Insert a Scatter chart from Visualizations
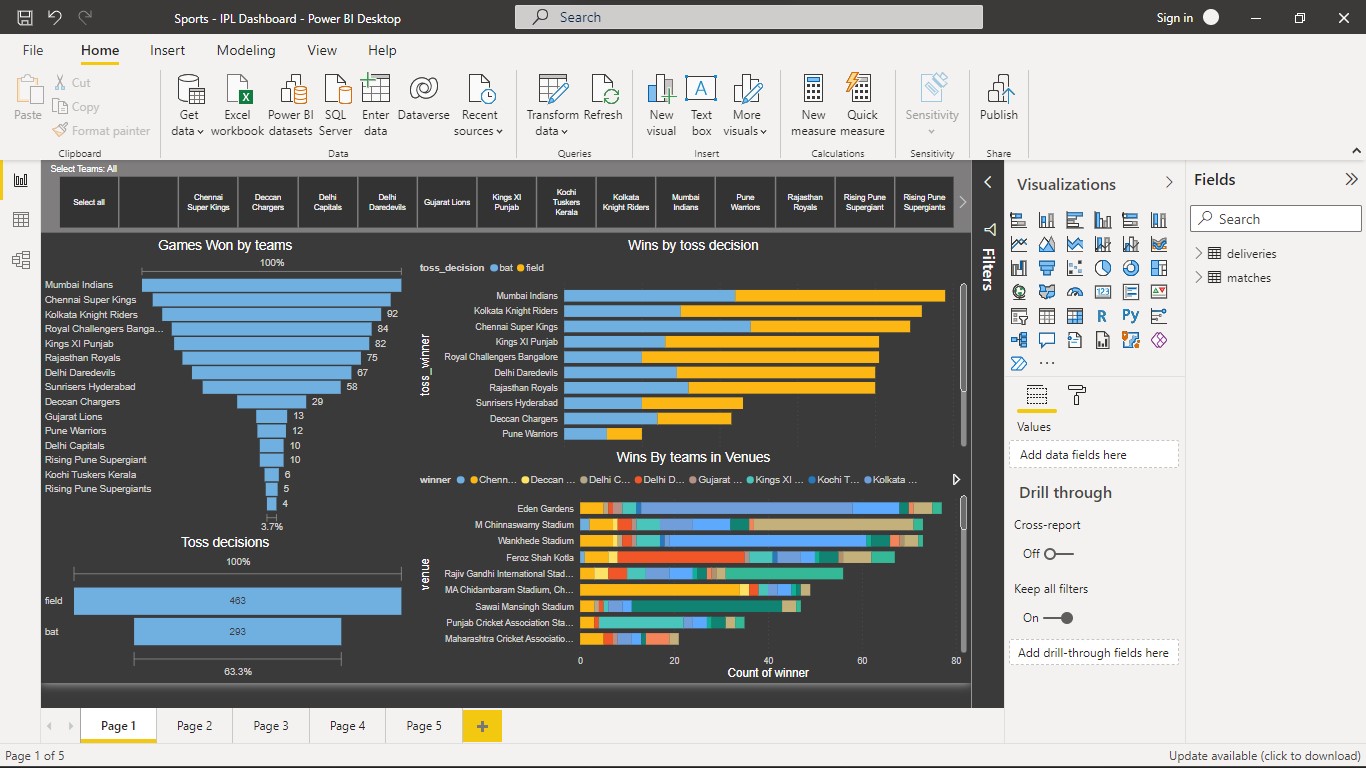1366x768 pixels. pos(1075,268)
